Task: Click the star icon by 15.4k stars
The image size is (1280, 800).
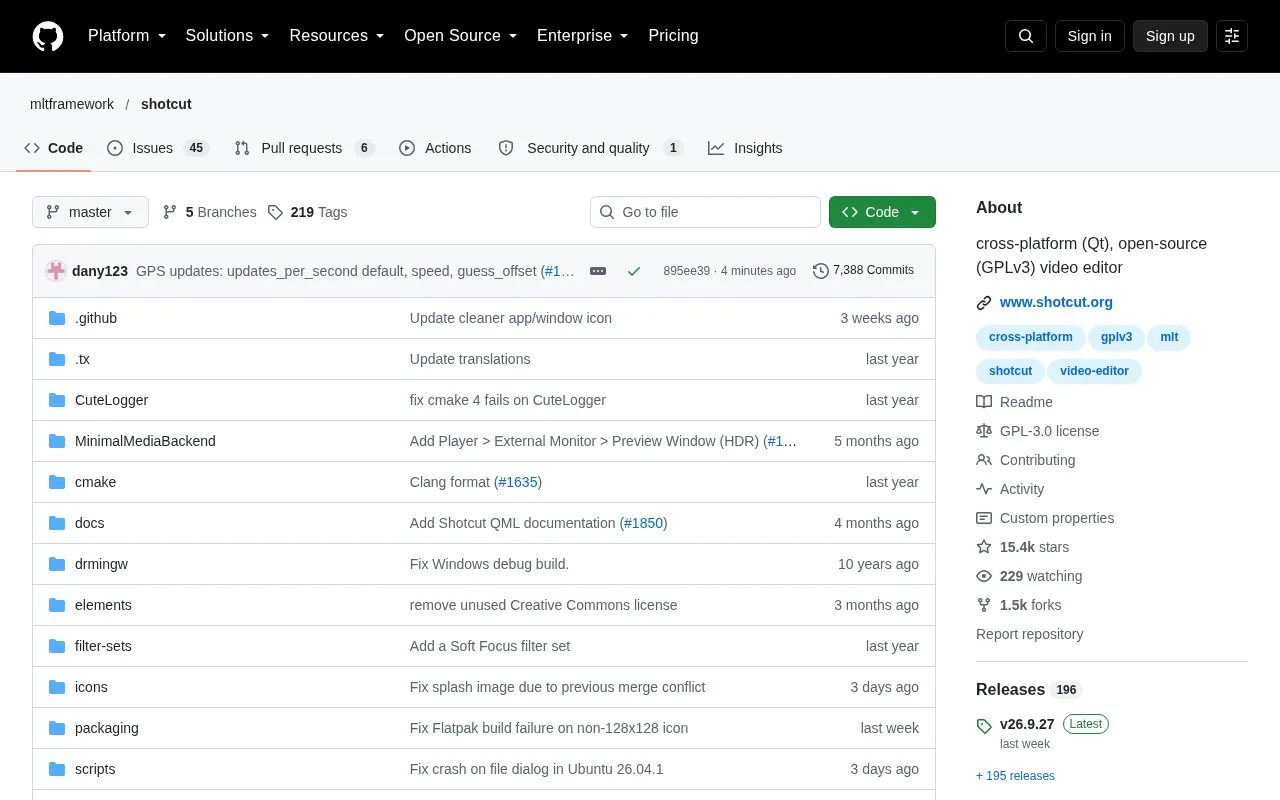Action: pos(984,547)
